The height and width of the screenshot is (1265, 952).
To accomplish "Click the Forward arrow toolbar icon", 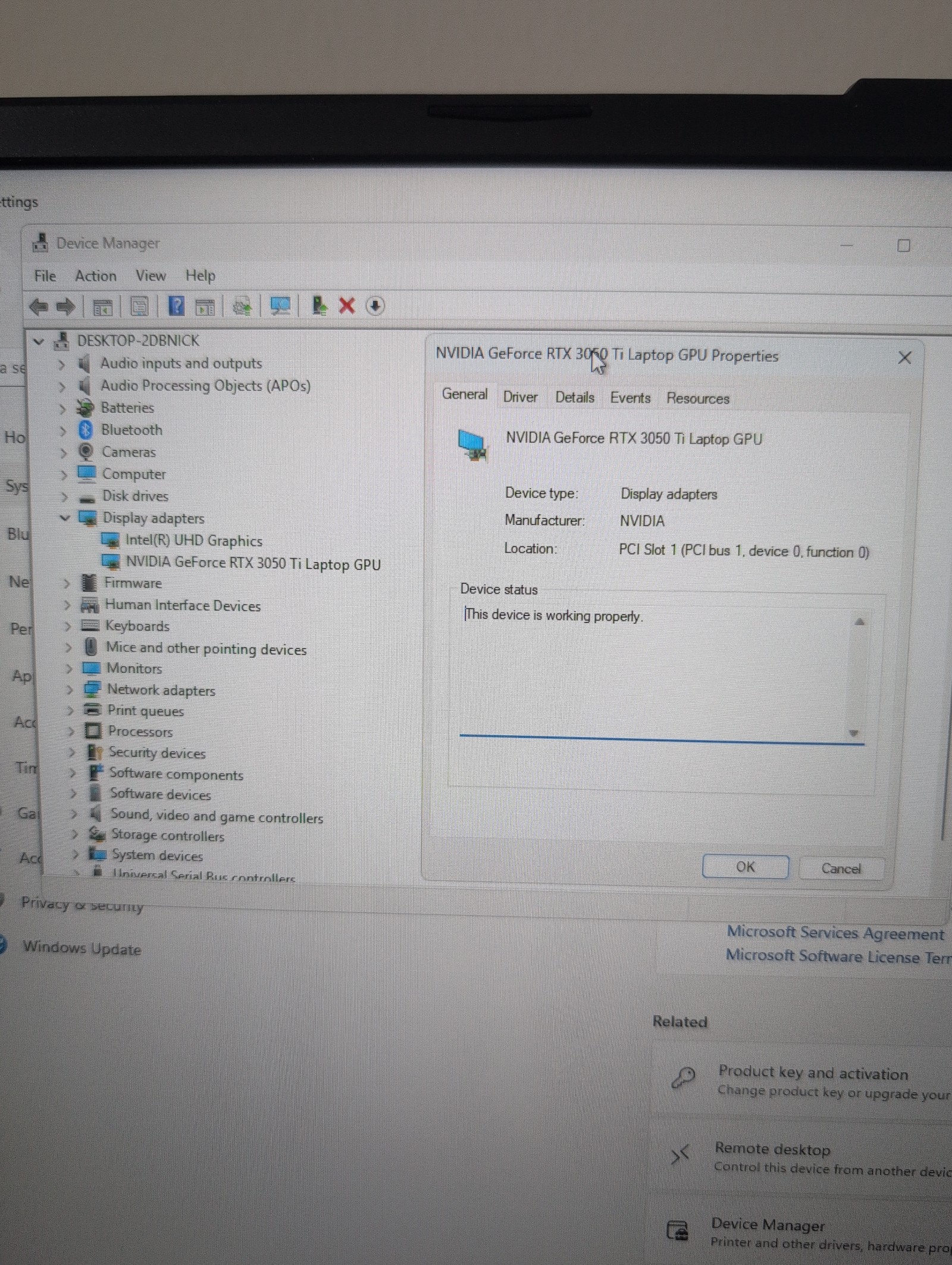I will [x=65, y=307].
